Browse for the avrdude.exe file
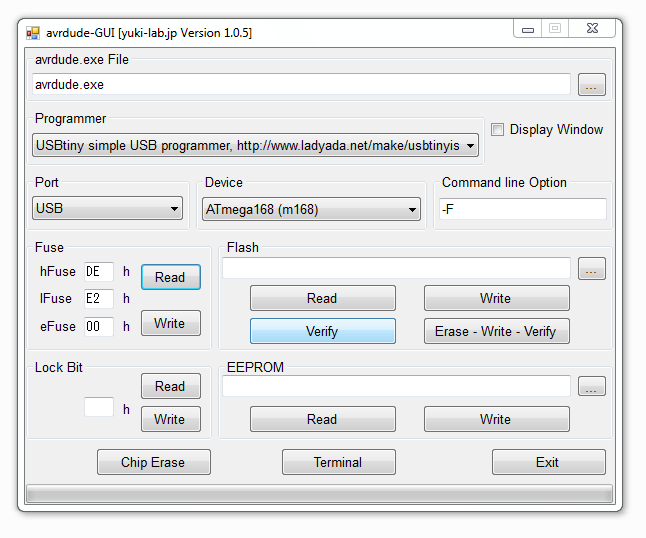Screen dimensions: 646x538 point(592,85)
